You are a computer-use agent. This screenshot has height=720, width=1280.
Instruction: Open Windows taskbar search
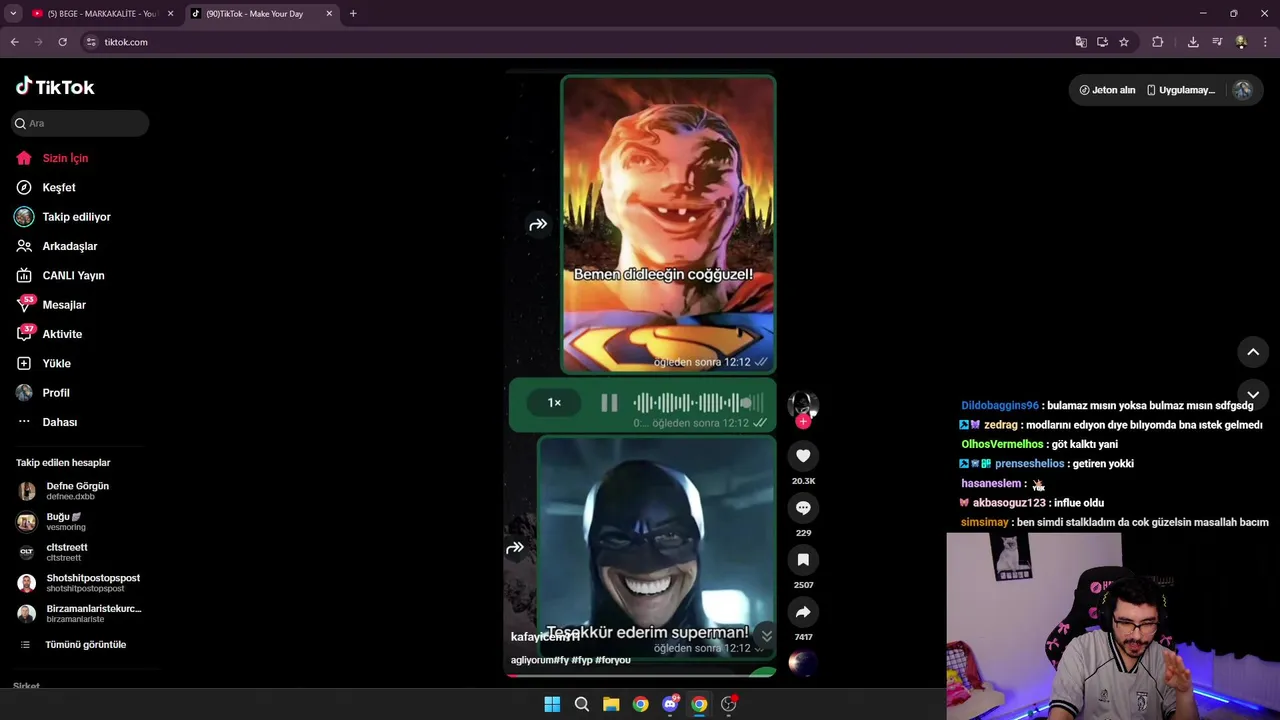(x=581, y=704)
